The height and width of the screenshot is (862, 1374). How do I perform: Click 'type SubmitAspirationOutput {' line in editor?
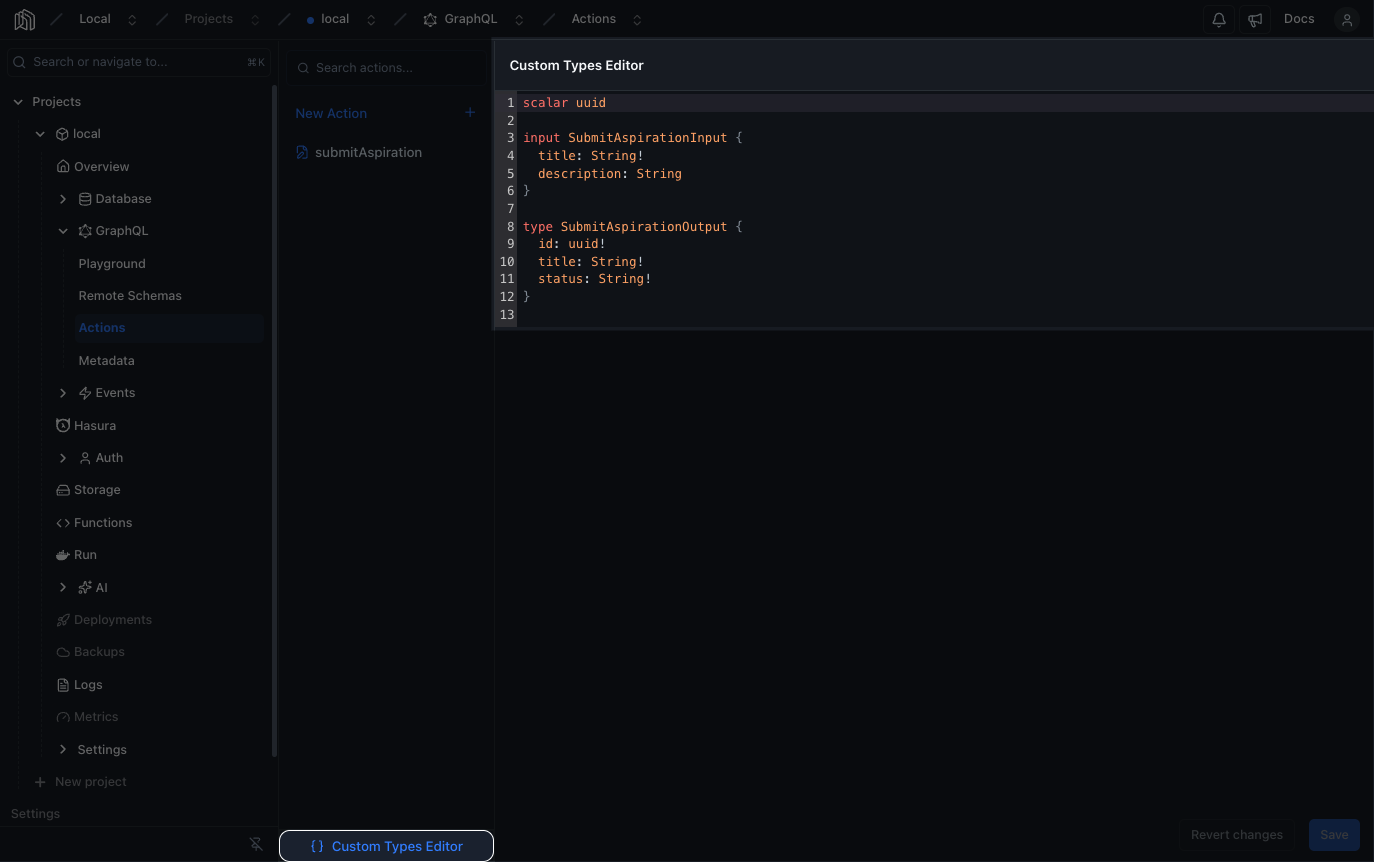633,227
